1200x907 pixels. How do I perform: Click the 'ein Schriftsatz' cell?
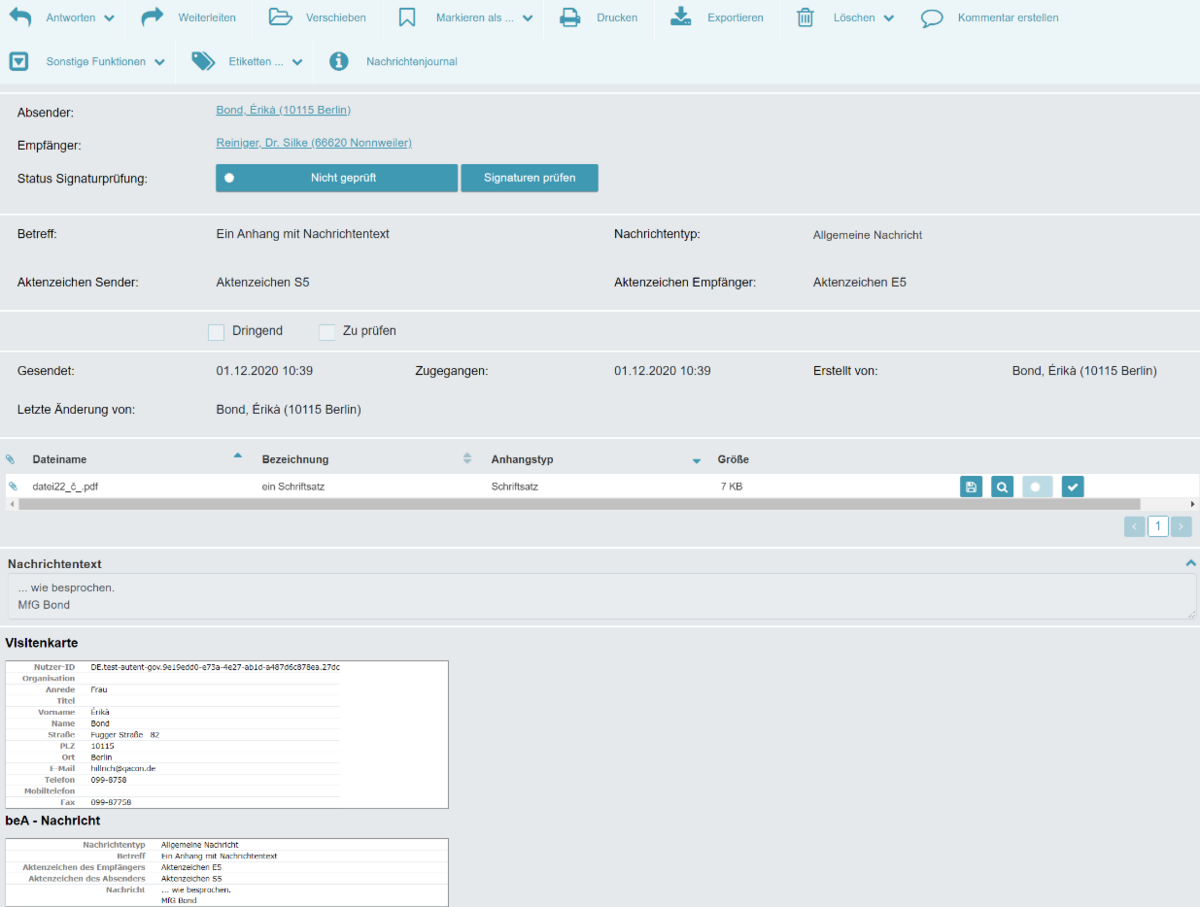[x=293, y=487]
